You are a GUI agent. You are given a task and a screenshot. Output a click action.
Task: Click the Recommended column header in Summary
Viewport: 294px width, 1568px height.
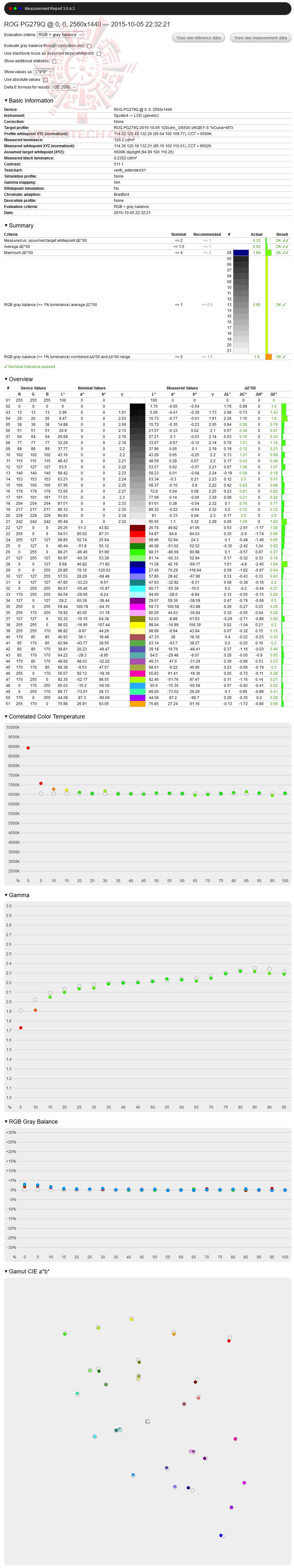click(207, 234)
